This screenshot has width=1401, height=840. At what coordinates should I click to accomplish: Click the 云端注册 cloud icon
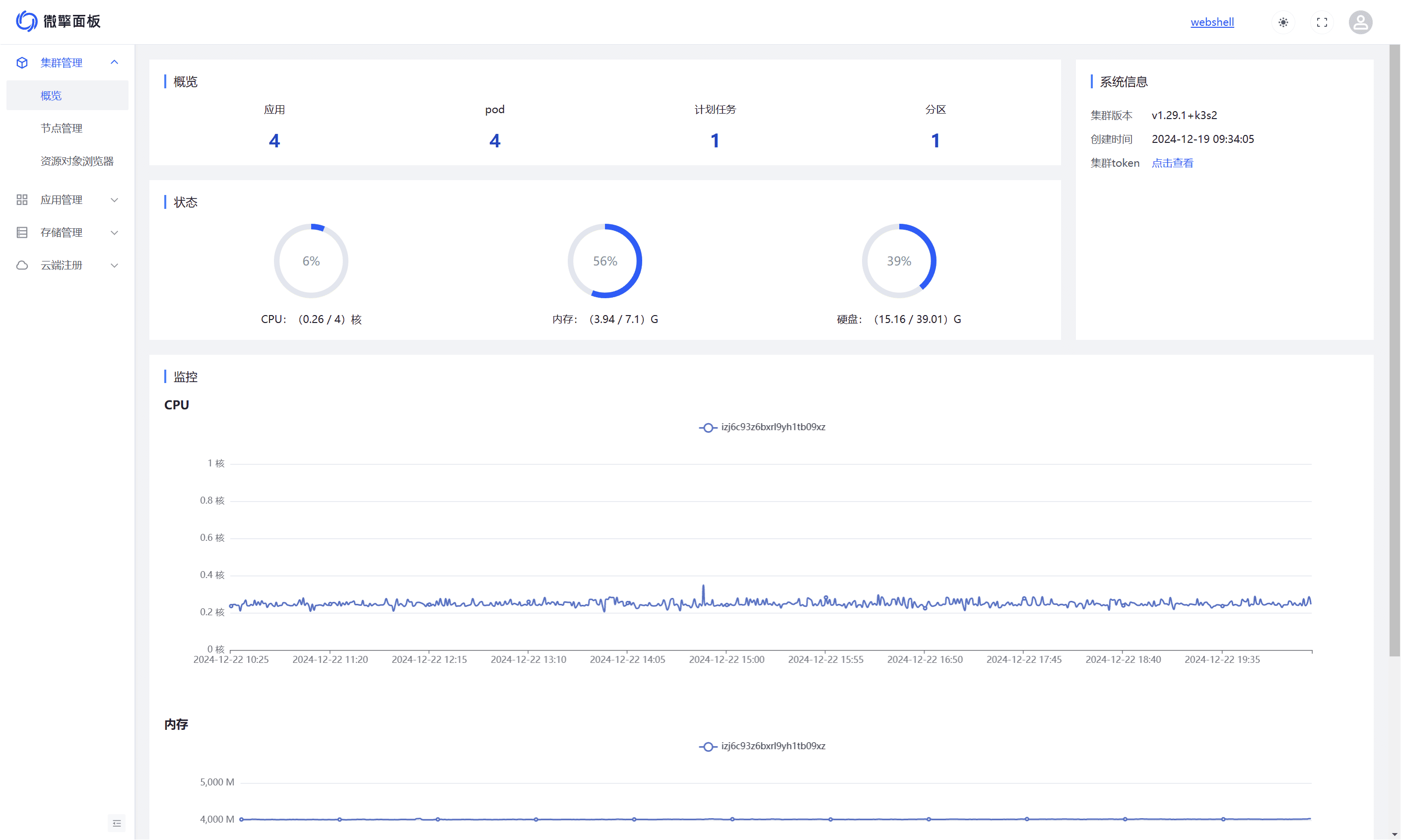click(22, 265)
